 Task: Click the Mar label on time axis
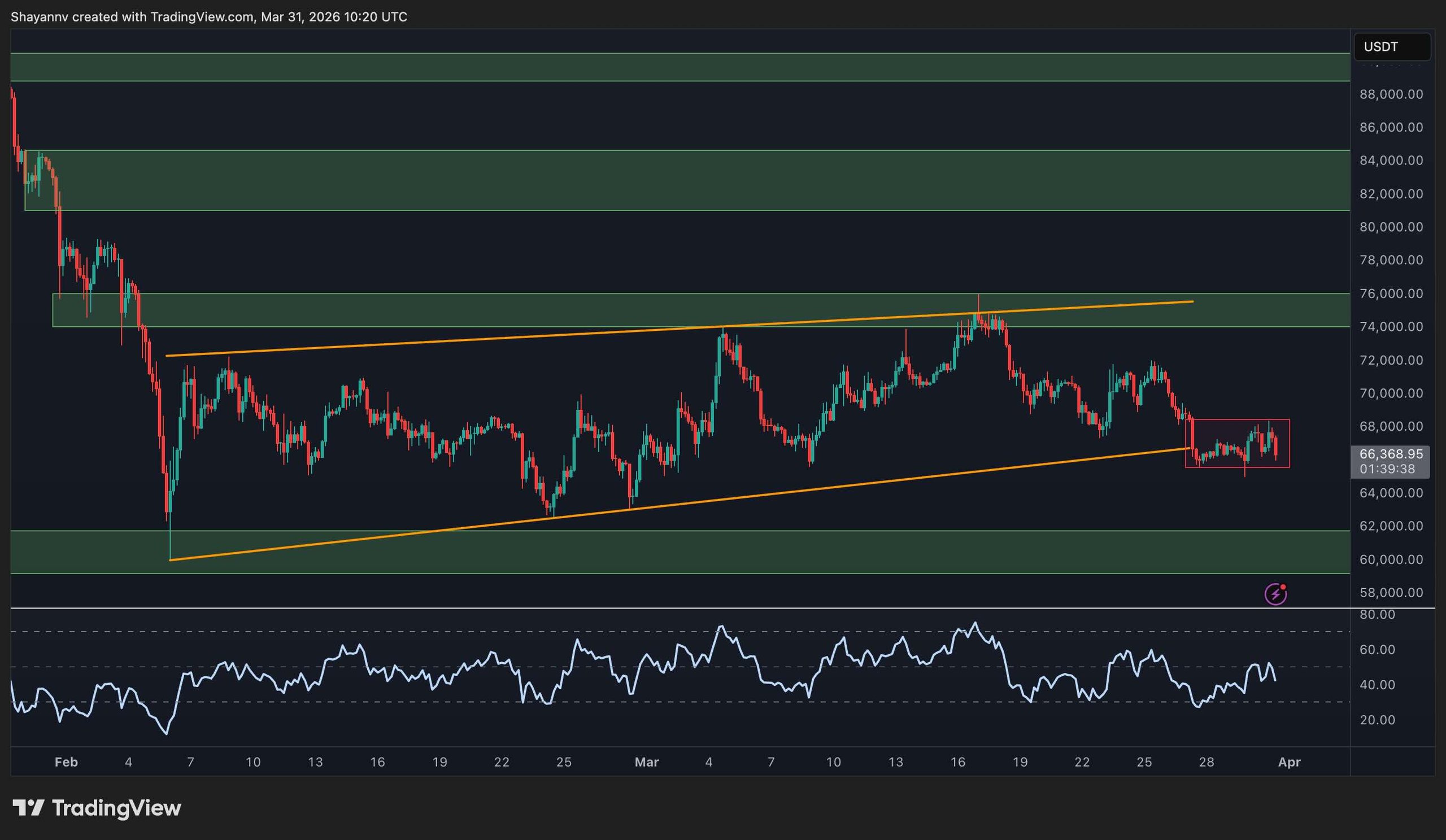click(647, 762)
